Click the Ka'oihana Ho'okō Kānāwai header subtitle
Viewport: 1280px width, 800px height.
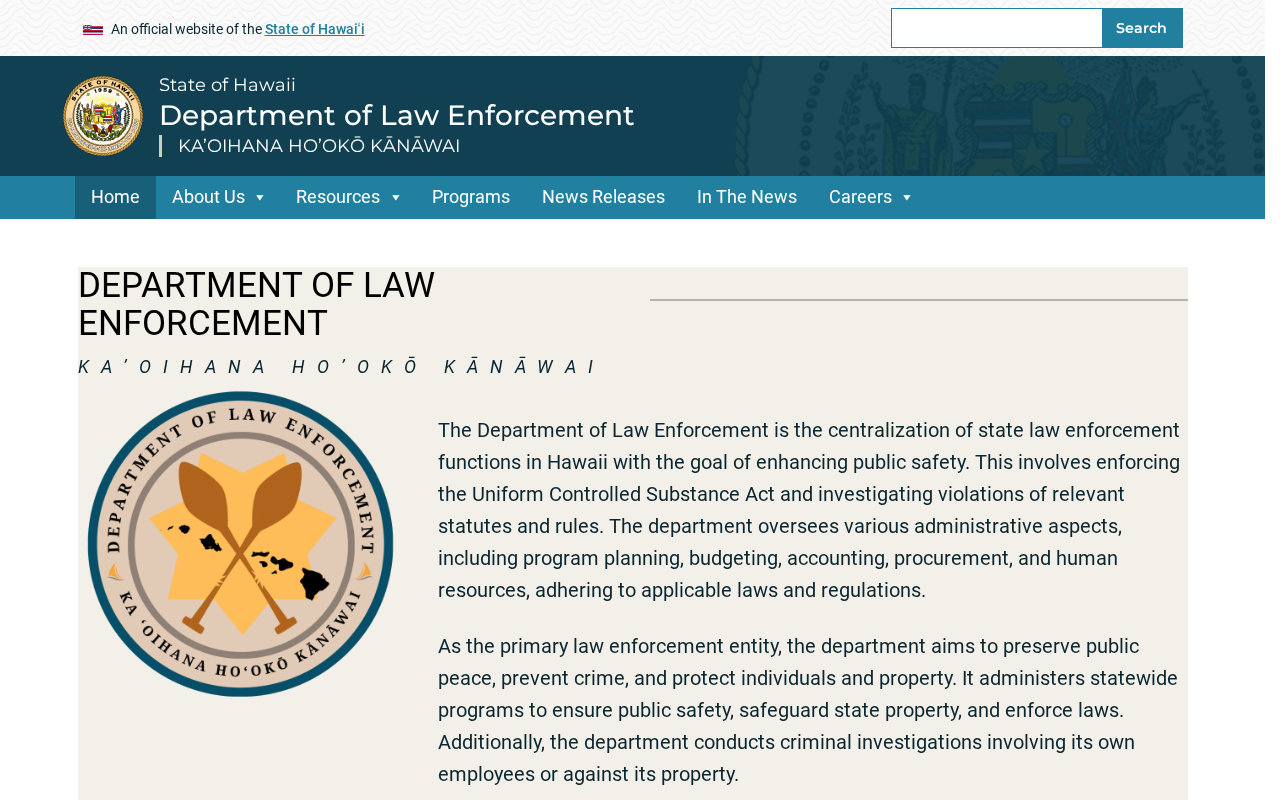pyautogui.click(x=319, y=146)
